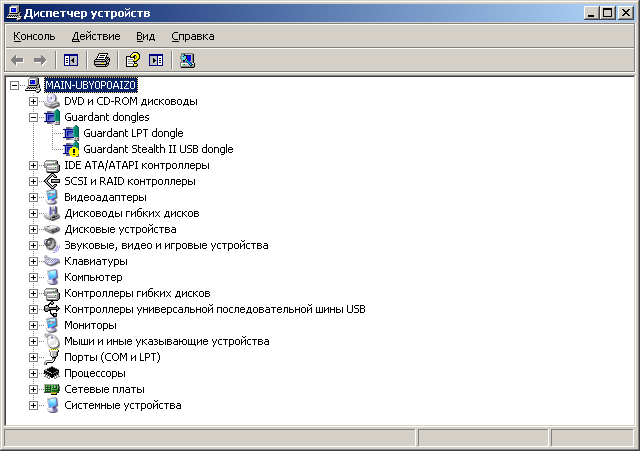Select Звуковые, видео и игровые устройства

pos(166,245)
